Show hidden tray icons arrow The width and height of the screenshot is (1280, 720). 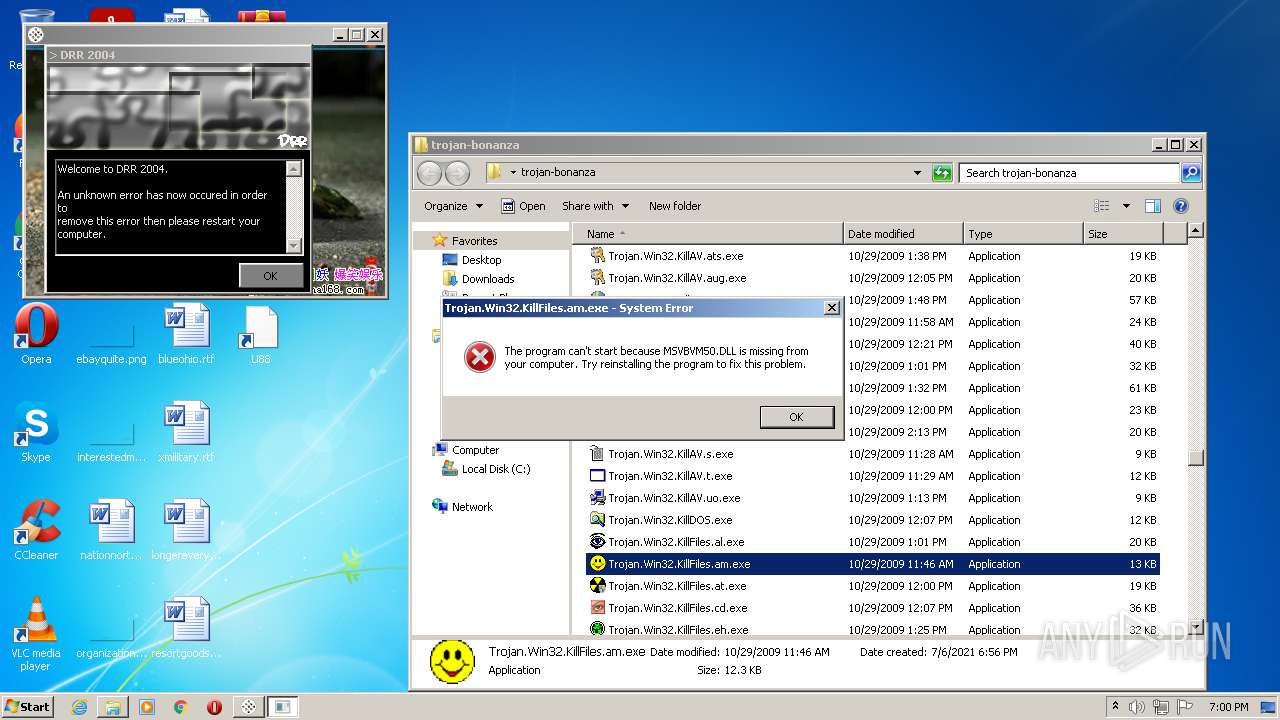coord(1116,707)
